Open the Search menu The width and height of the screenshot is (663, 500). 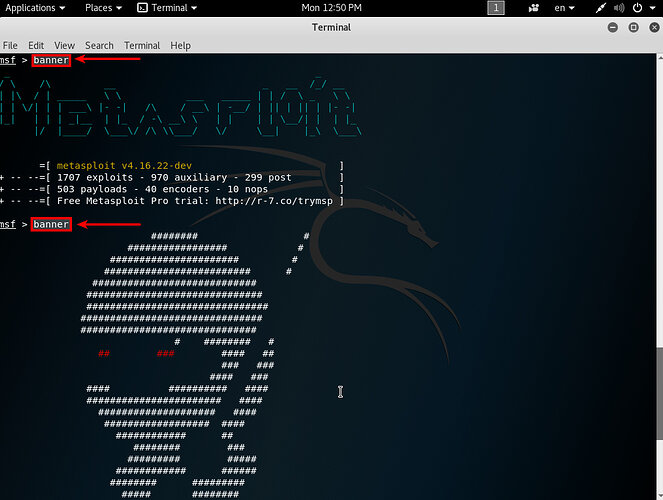tap(99, 45)
